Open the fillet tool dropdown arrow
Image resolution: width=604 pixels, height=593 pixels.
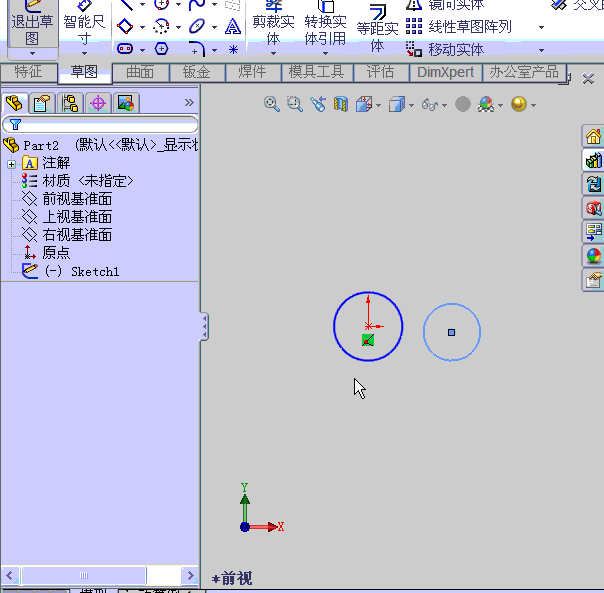(214, 50)
